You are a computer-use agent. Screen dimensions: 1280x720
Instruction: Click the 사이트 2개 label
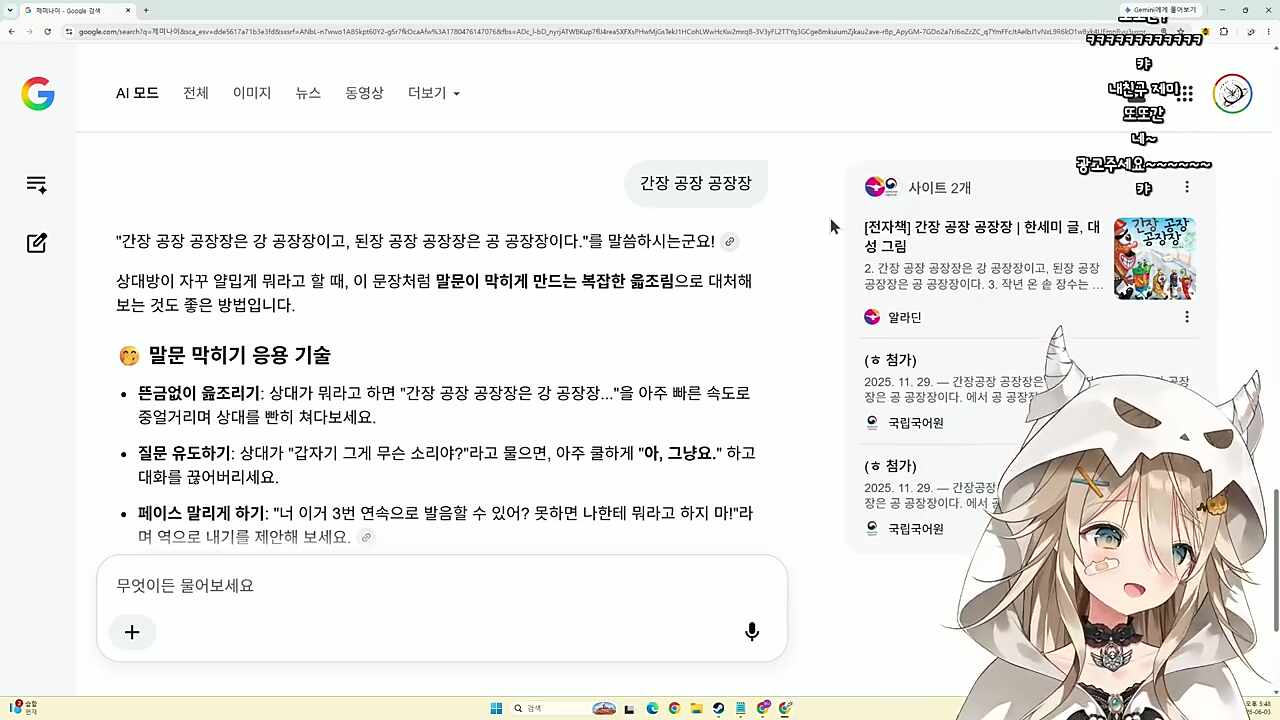click(939, 188)
